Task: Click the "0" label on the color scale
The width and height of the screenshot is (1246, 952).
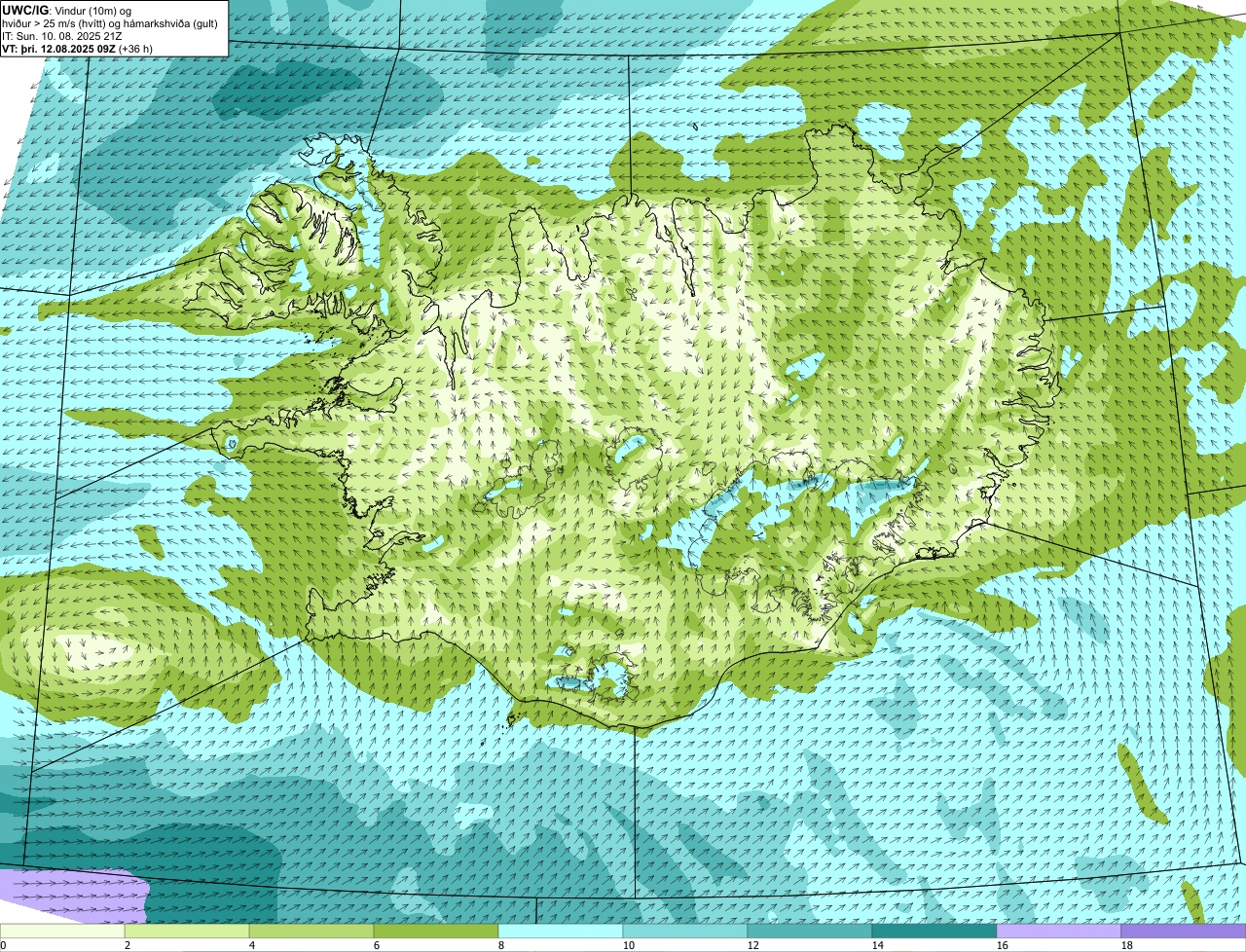Action: [x=3, y=945]
